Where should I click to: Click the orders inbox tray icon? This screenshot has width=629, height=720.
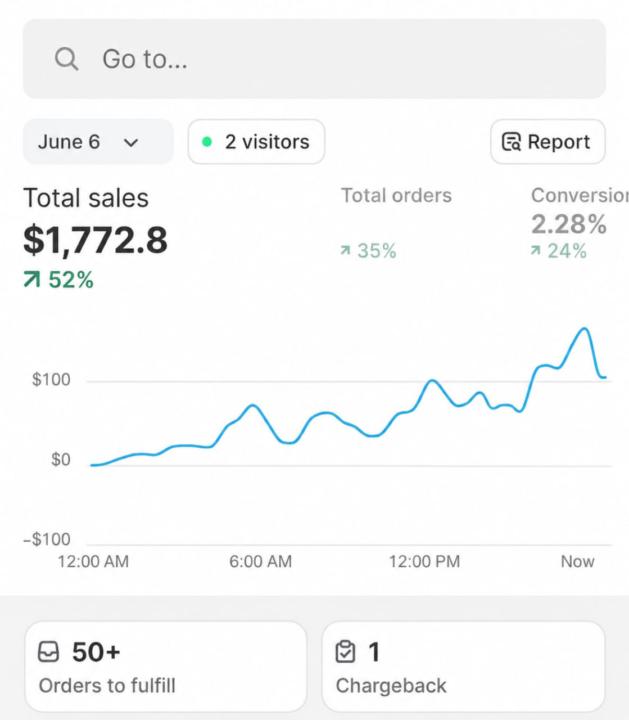48,652
